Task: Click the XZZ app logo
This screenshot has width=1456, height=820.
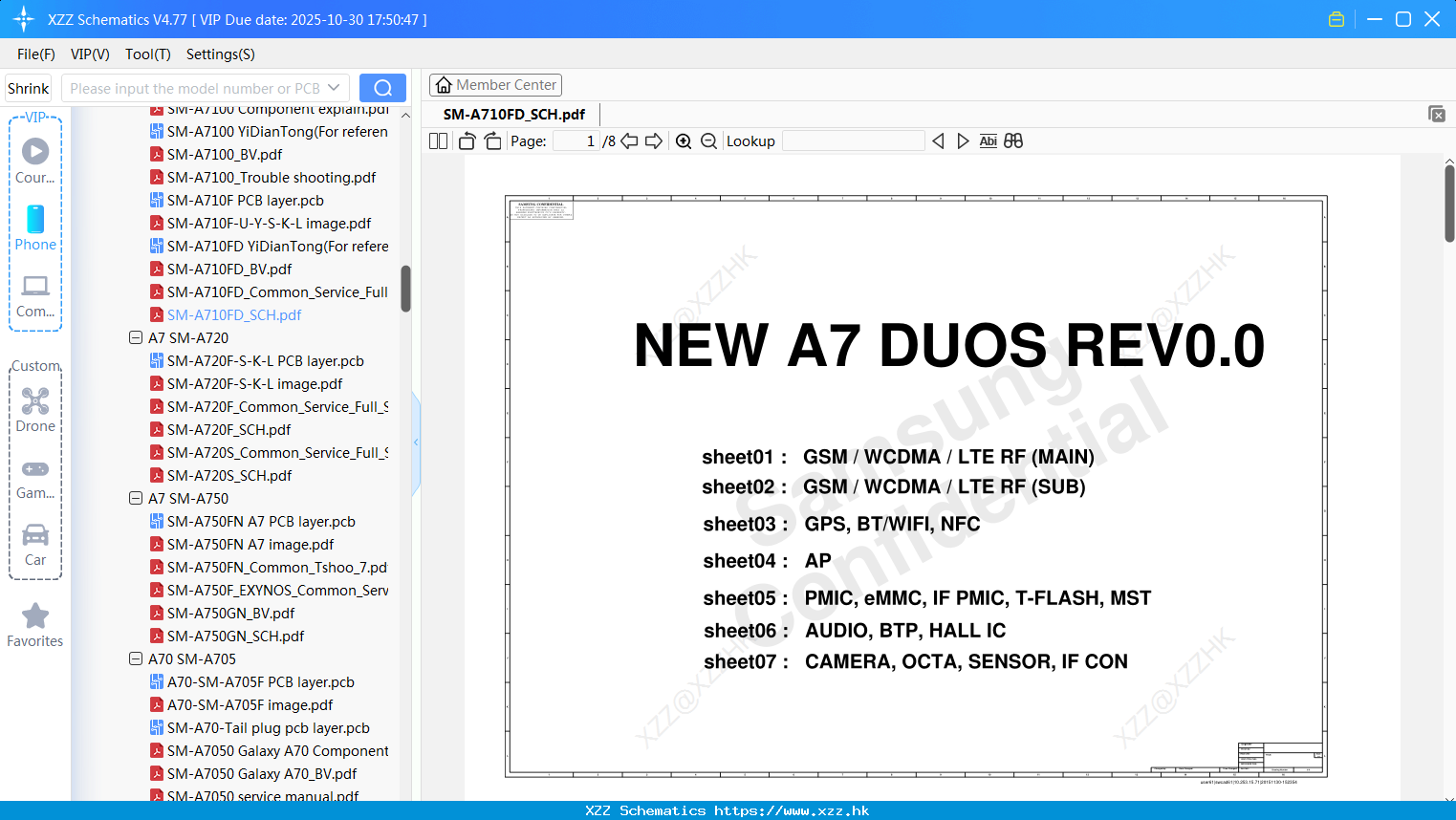Action: 24,19
